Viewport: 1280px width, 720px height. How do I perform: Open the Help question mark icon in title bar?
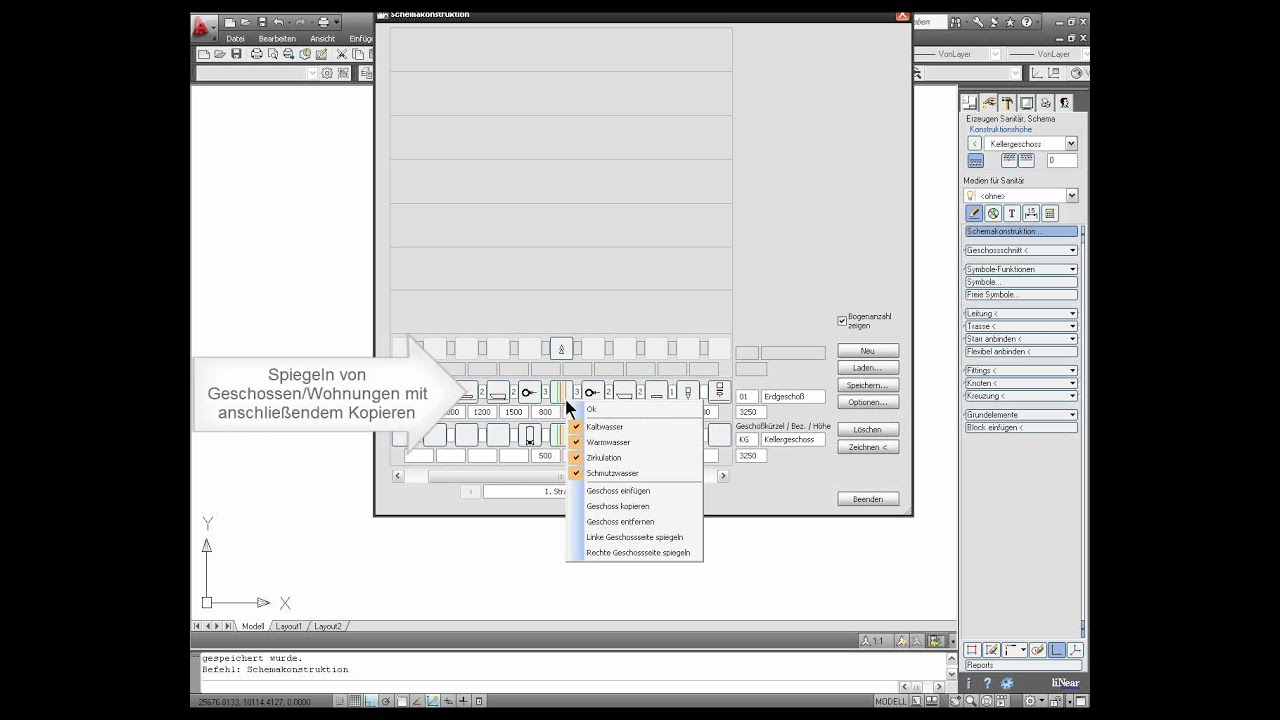(x=1026, y=22)
